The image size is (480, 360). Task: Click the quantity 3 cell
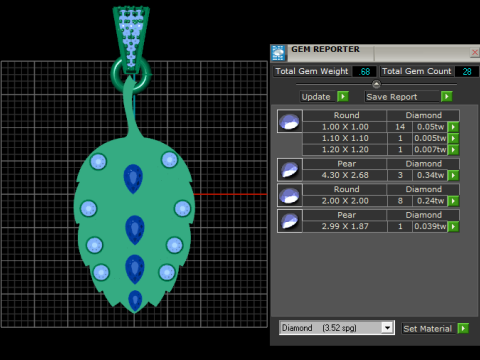point(400,175)
